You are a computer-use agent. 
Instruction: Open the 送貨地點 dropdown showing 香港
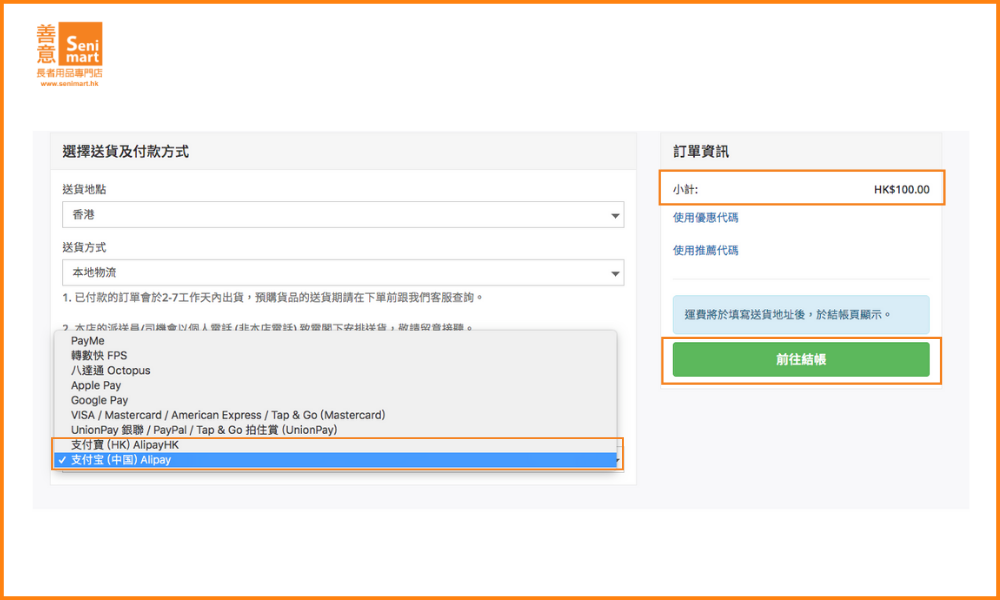[x=342, y=215]
